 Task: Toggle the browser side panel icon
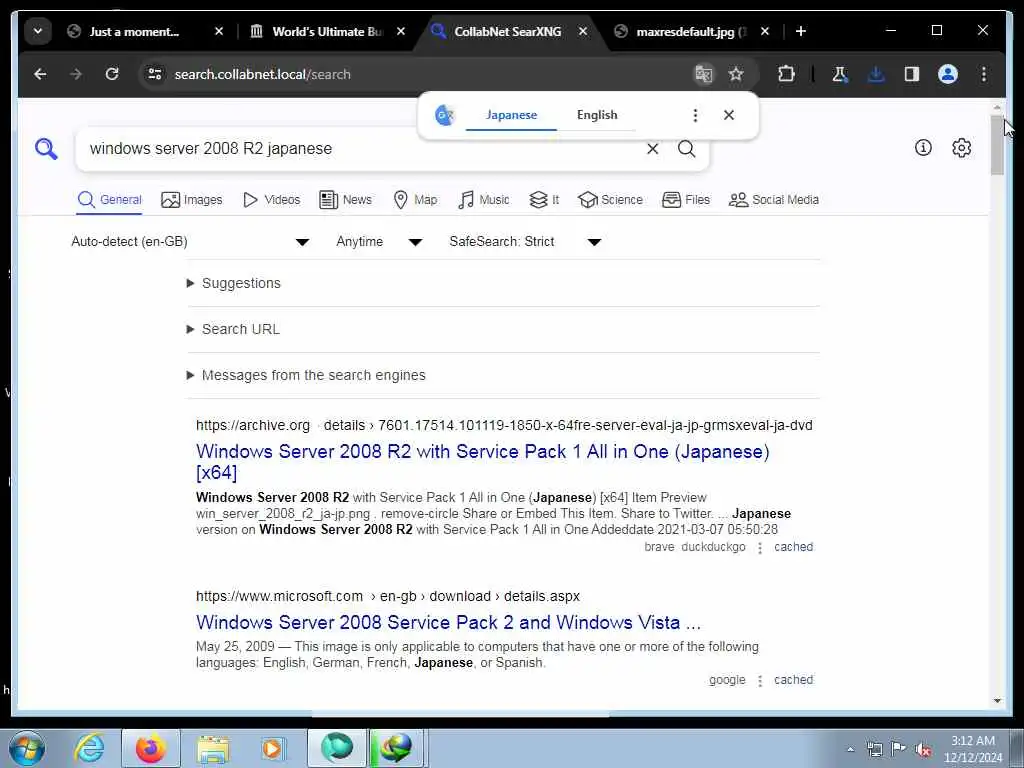[912, 74]
